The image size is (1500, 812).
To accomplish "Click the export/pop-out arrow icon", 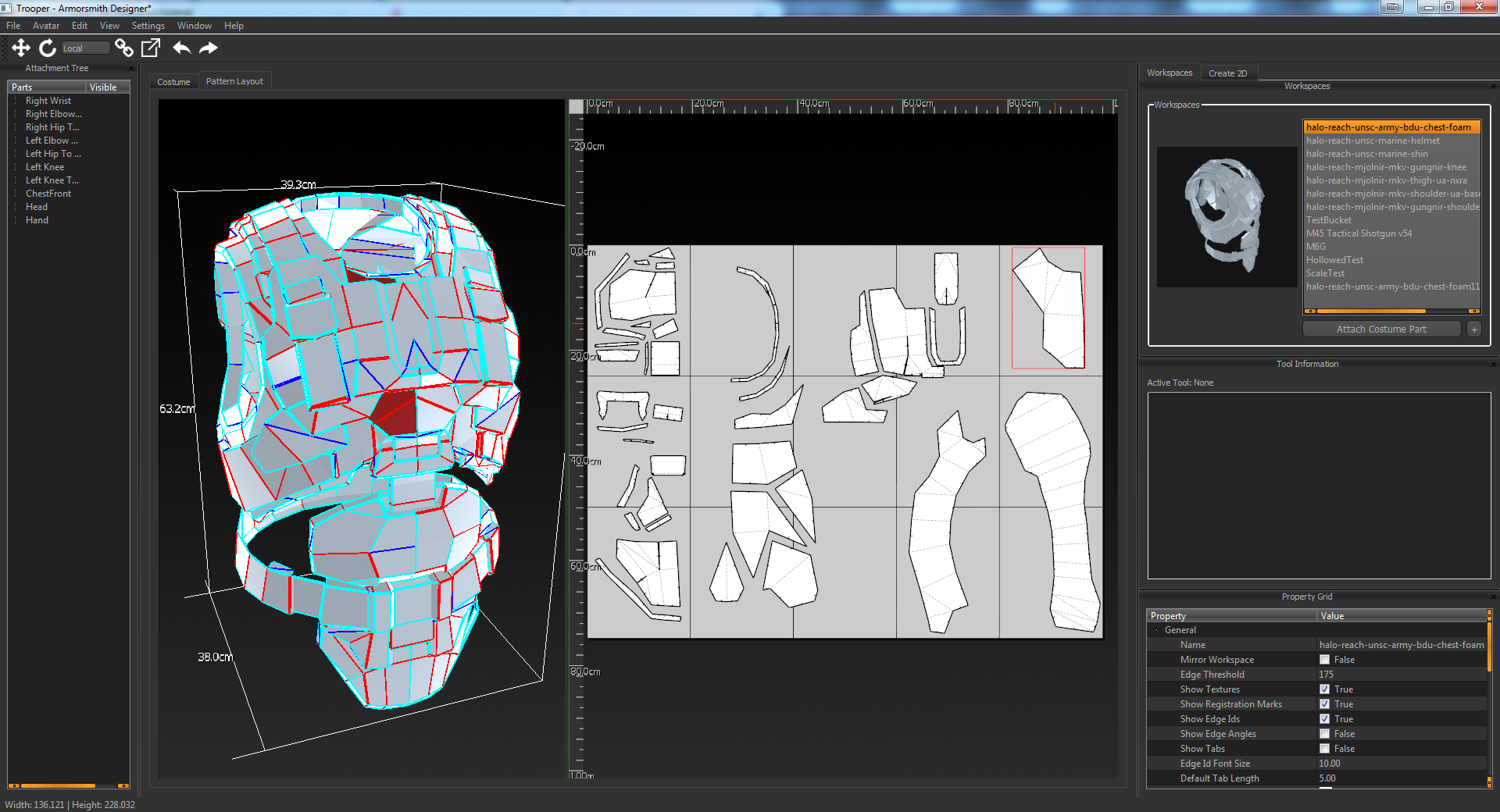I will 151,48.
